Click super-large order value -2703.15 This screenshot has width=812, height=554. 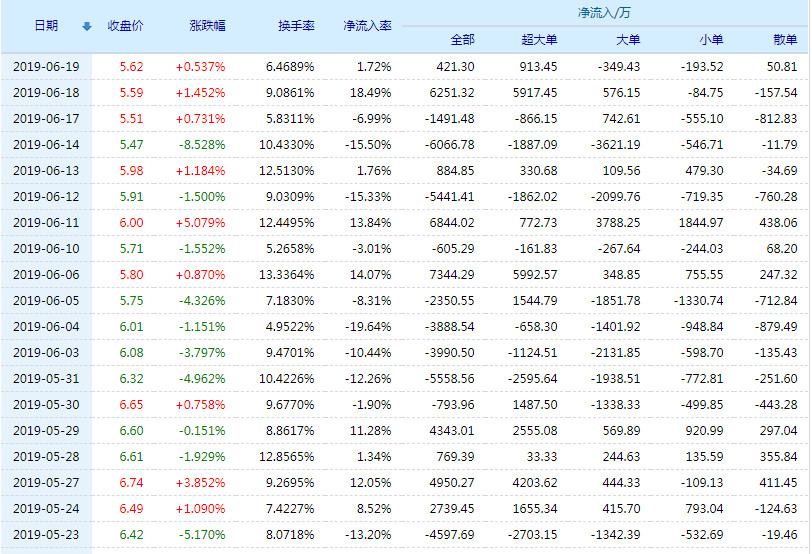point(532,534)
